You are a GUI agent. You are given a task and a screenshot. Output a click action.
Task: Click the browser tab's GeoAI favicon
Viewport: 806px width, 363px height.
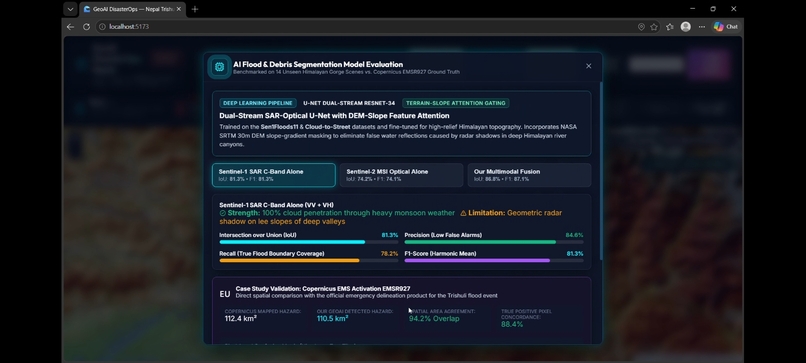point(87,9)
